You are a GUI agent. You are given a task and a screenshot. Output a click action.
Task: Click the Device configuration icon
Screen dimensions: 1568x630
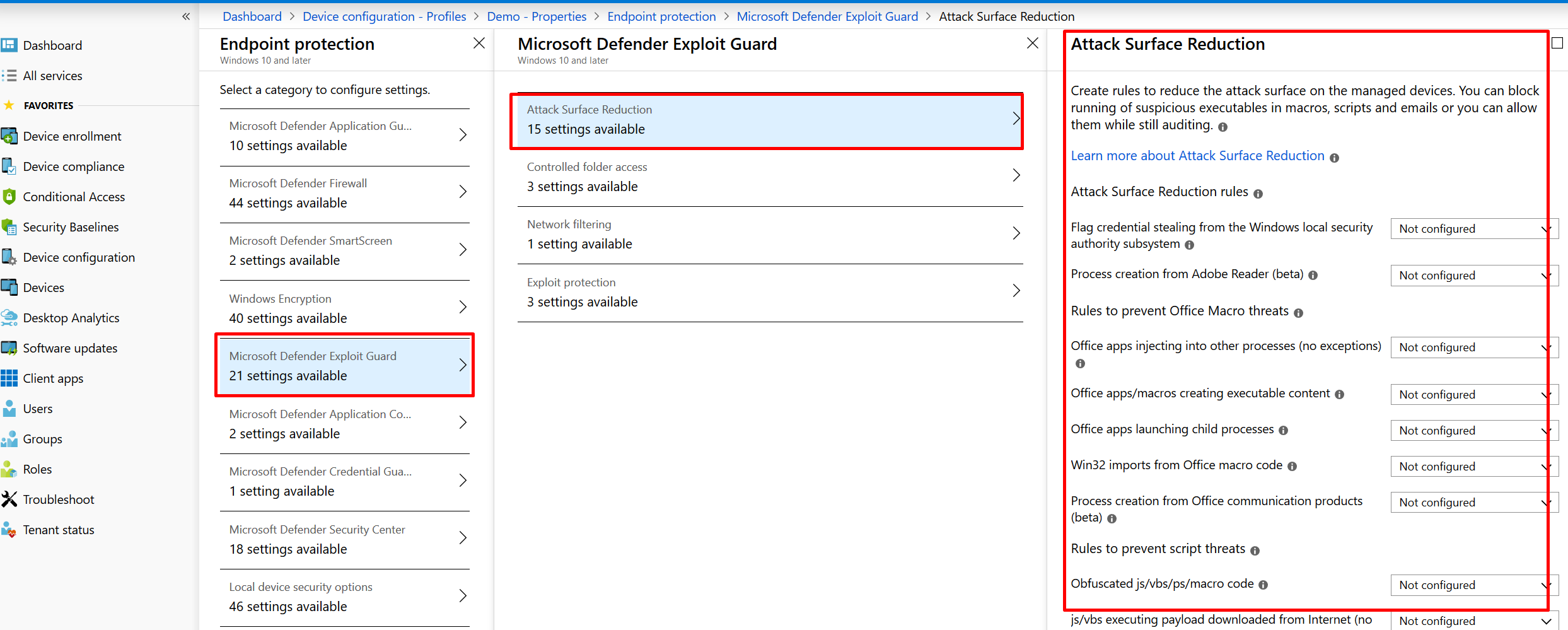point(9,257)
